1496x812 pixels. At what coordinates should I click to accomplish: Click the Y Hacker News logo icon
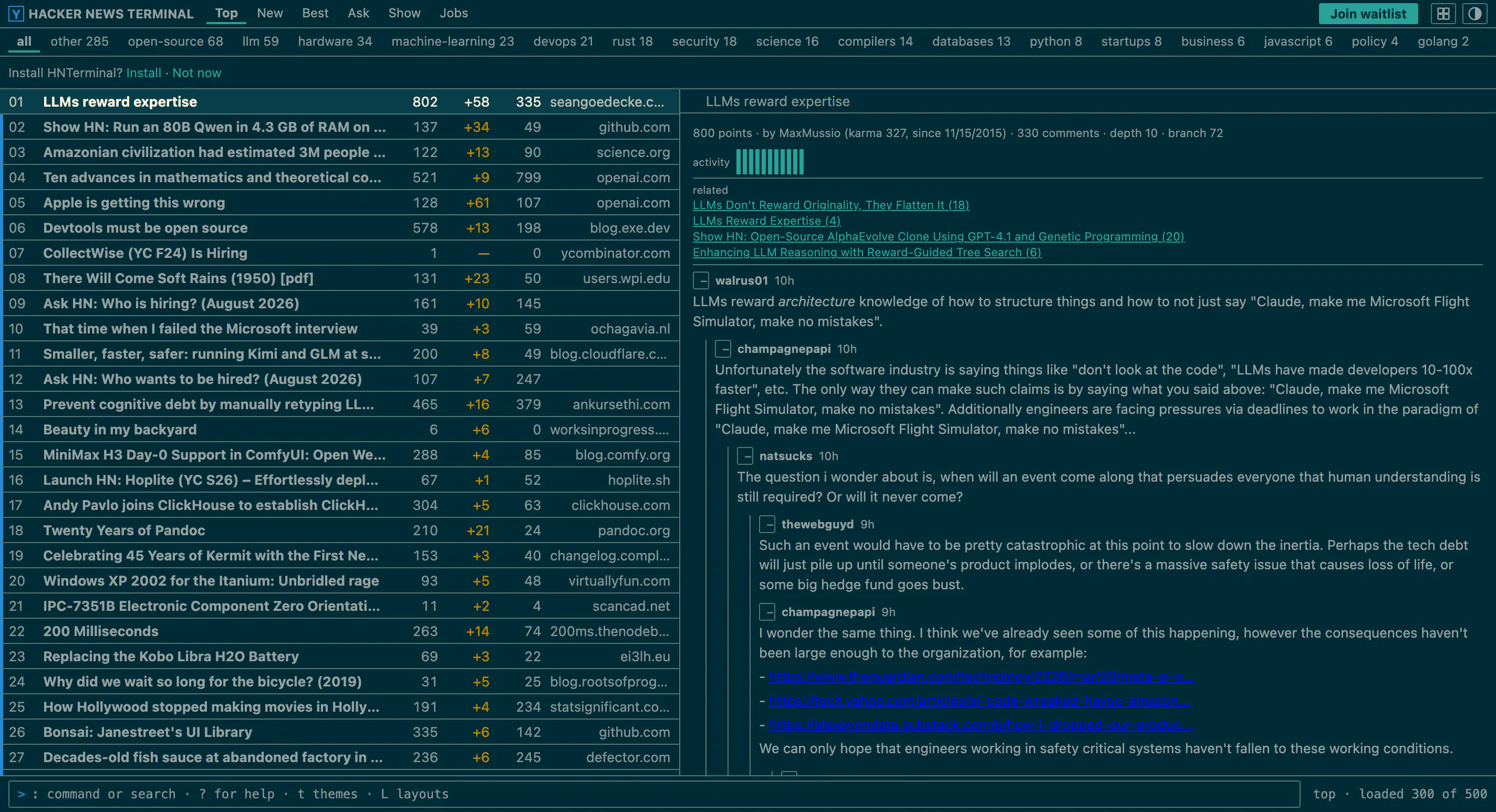click(x=16, y=13)
